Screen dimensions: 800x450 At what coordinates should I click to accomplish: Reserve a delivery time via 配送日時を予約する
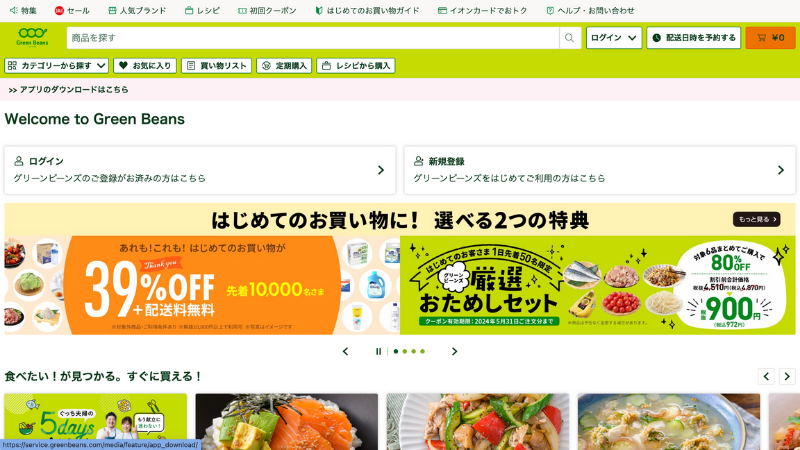coord(694,38)
